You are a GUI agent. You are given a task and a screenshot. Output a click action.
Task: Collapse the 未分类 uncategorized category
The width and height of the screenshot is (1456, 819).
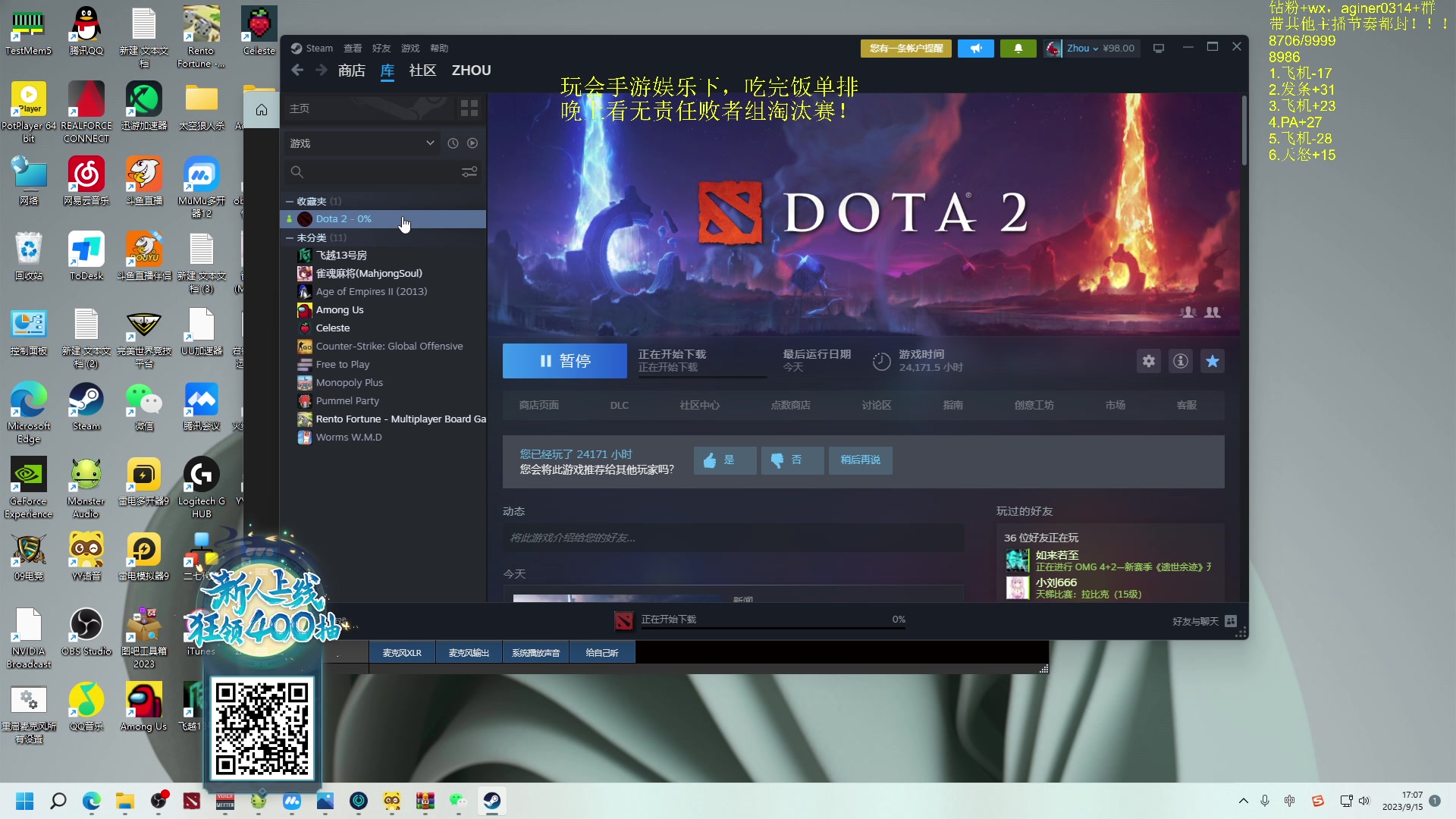[290, 238]
